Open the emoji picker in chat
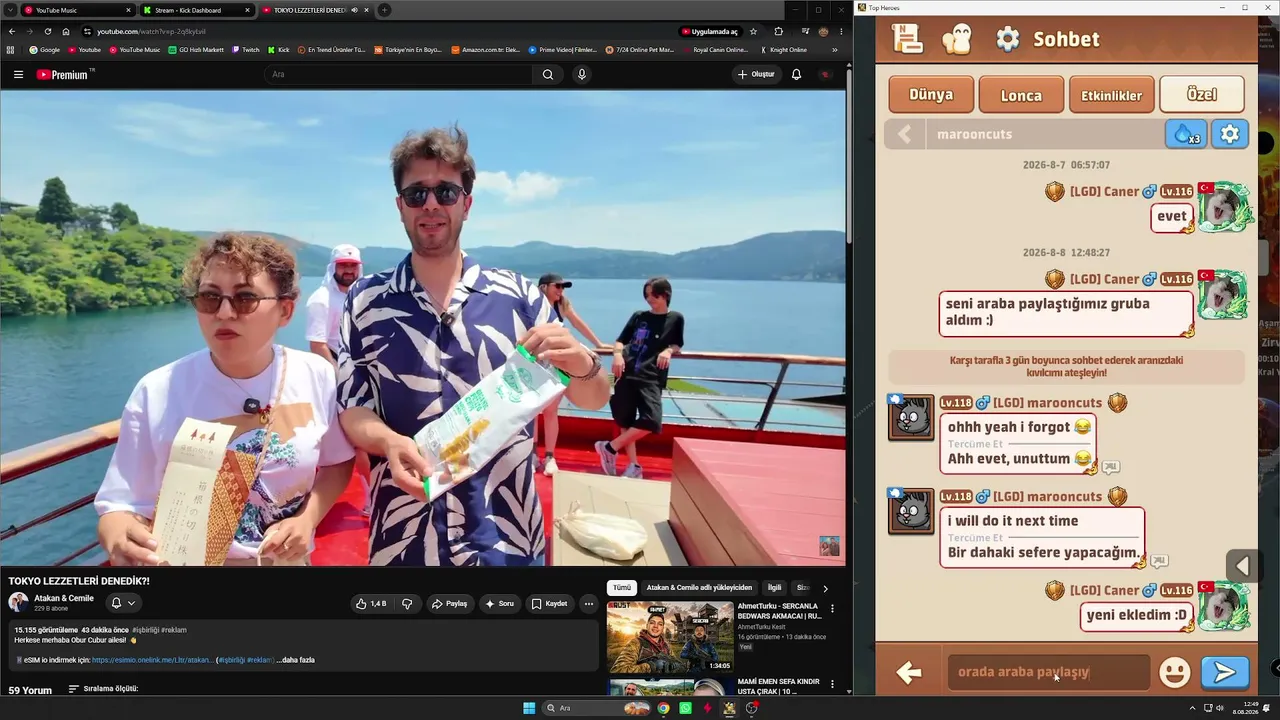 pyautogui.click(x=1175, y=672)
